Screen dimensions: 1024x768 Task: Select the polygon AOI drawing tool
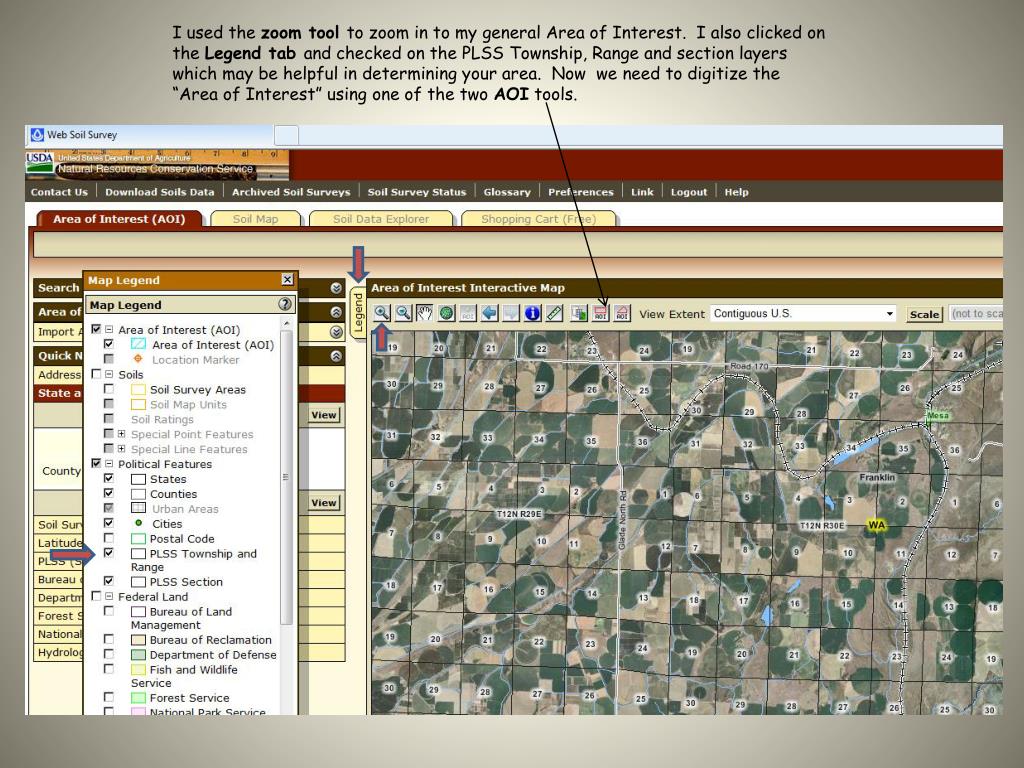pos(622,313)
